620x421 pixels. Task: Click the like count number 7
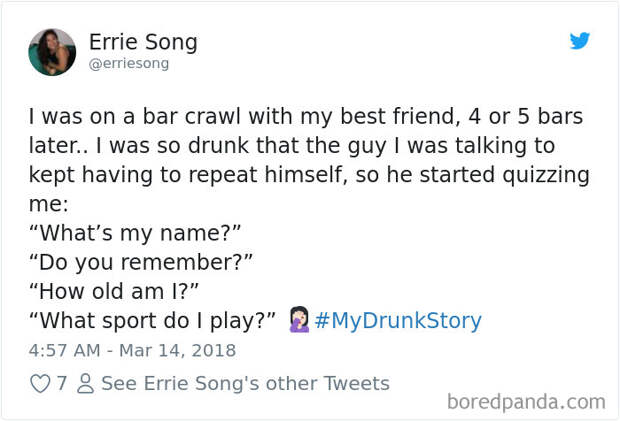coord(61,383)
